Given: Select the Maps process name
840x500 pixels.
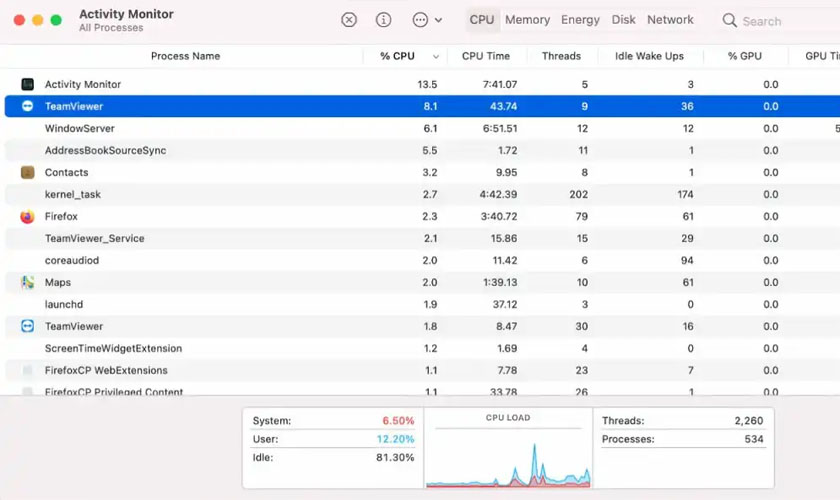Looking at the screenshot, I should [58, 282].
